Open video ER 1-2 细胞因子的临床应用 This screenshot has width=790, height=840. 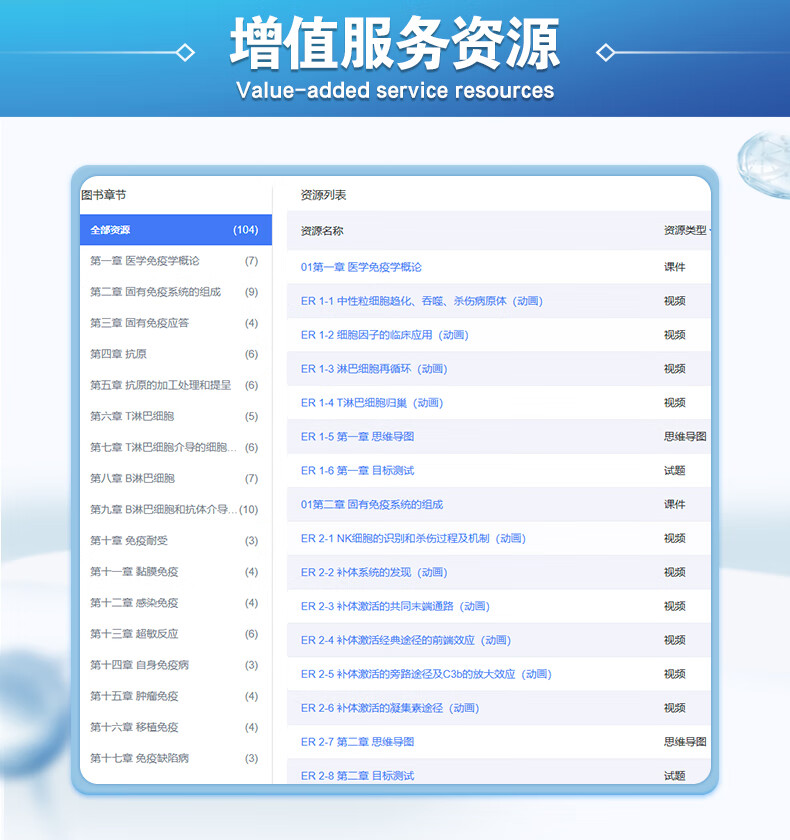384,335
